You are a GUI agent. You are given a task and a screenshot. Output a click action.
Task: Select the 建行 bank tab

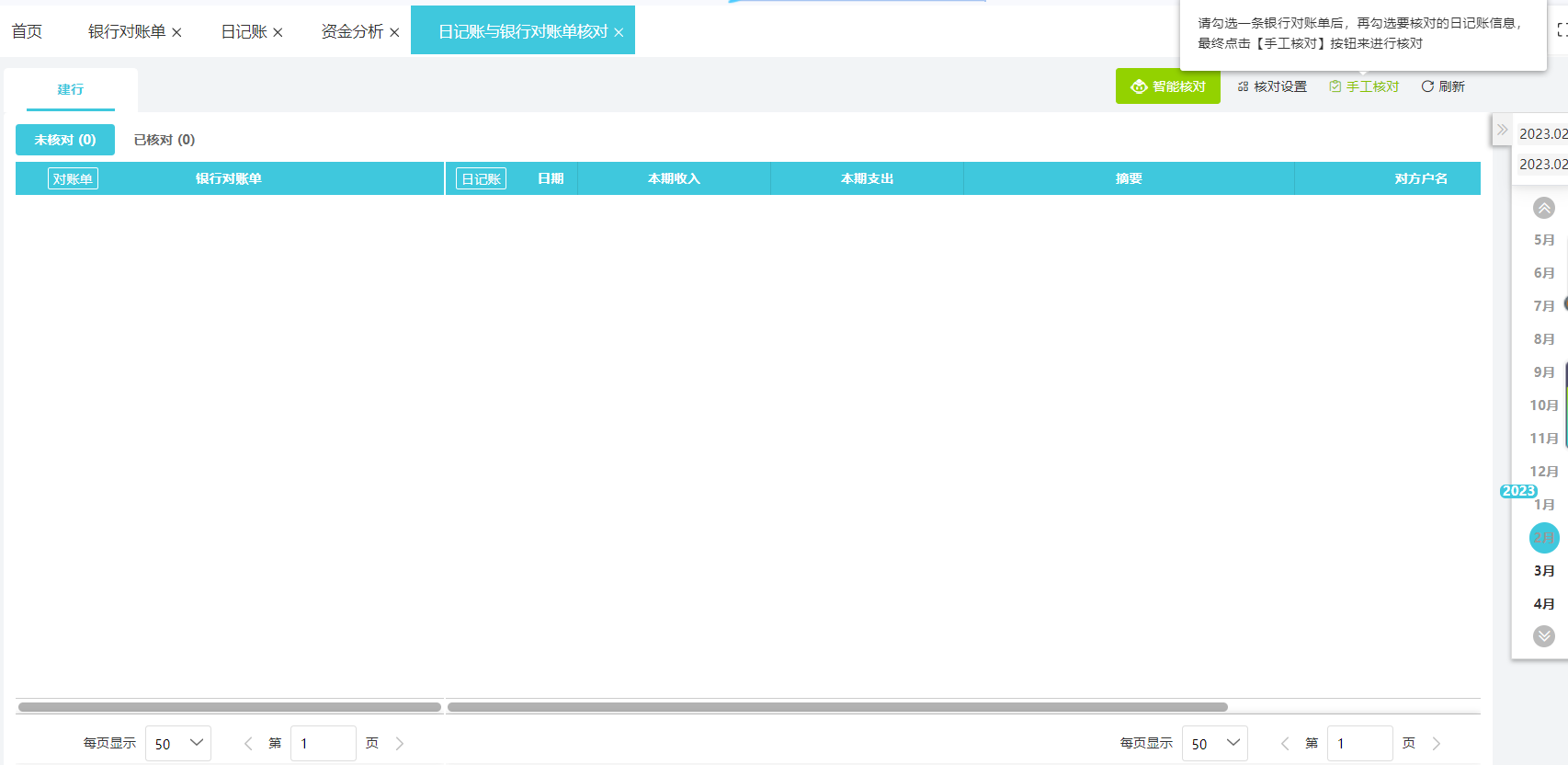pos(71,89)
